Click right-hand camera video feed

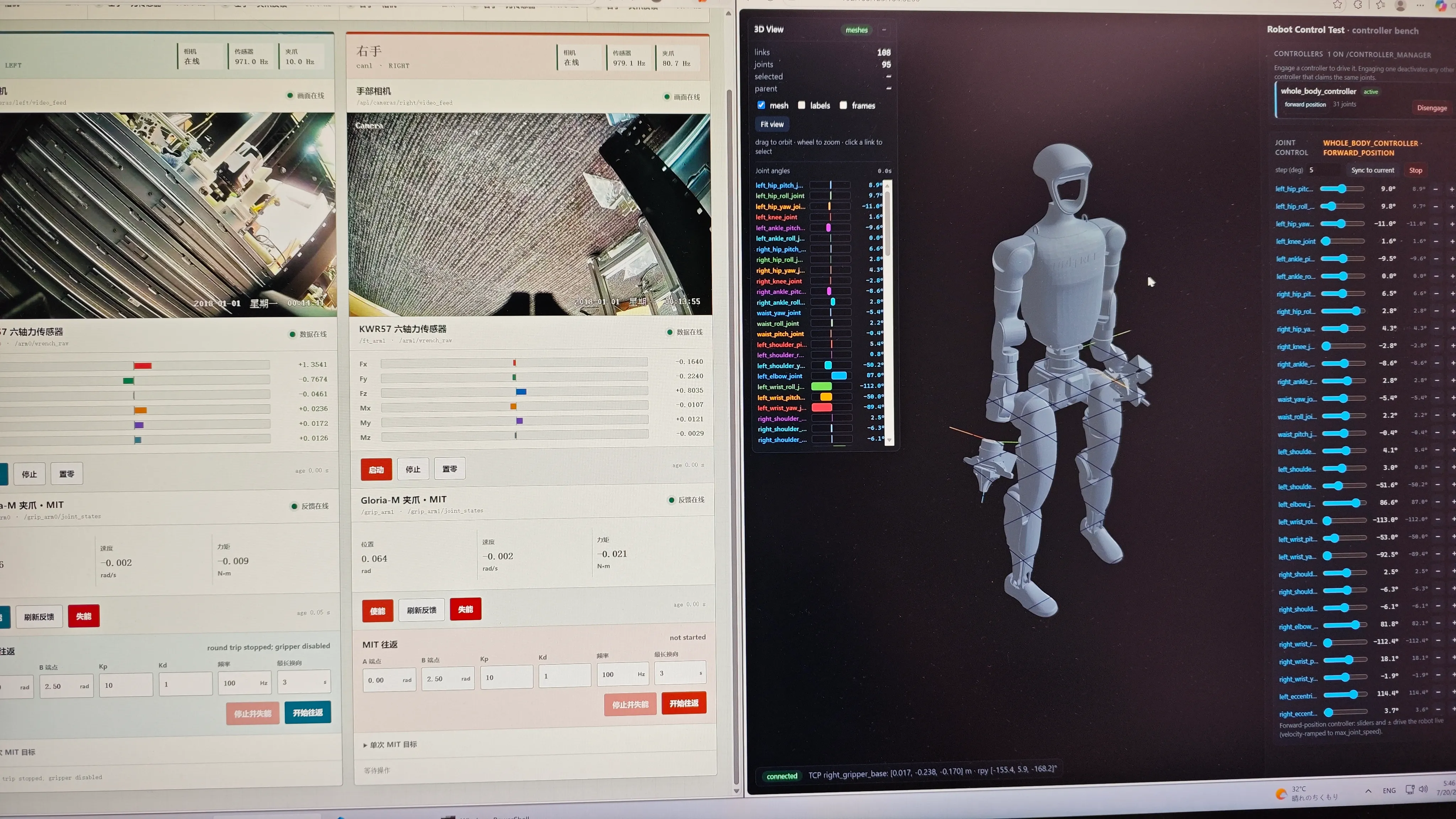tap(529, 215)
